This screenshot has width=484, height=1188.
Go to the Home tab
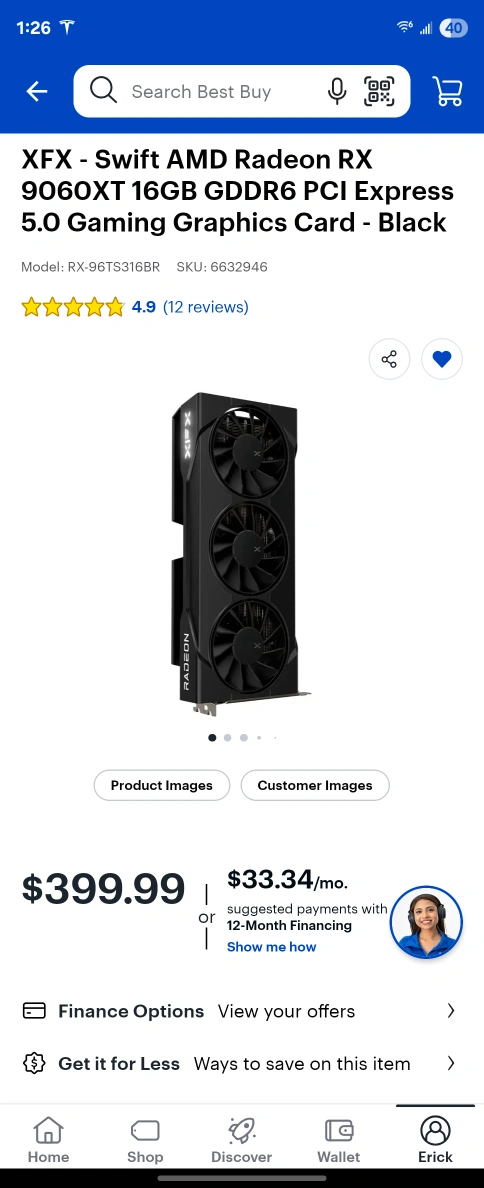pos(48,1140)
